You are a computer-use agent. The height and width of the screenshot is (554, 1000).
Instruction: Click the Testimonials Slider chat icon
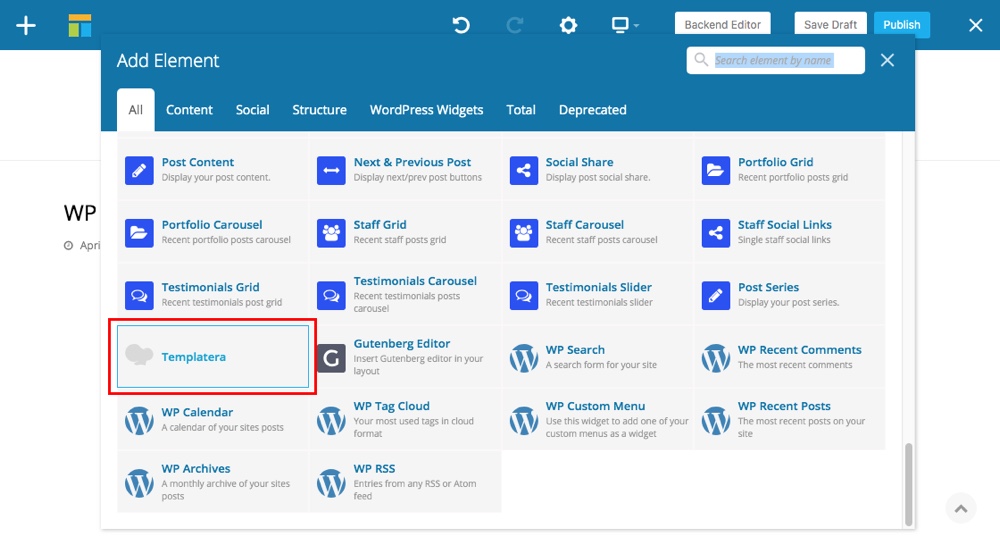click(524, 295)
